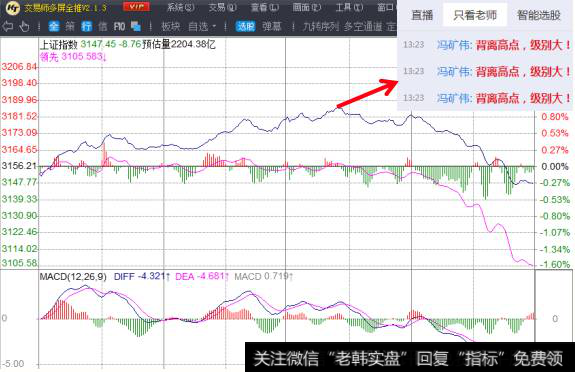Click the back arrow icon in toolbar

coord(8,26)
